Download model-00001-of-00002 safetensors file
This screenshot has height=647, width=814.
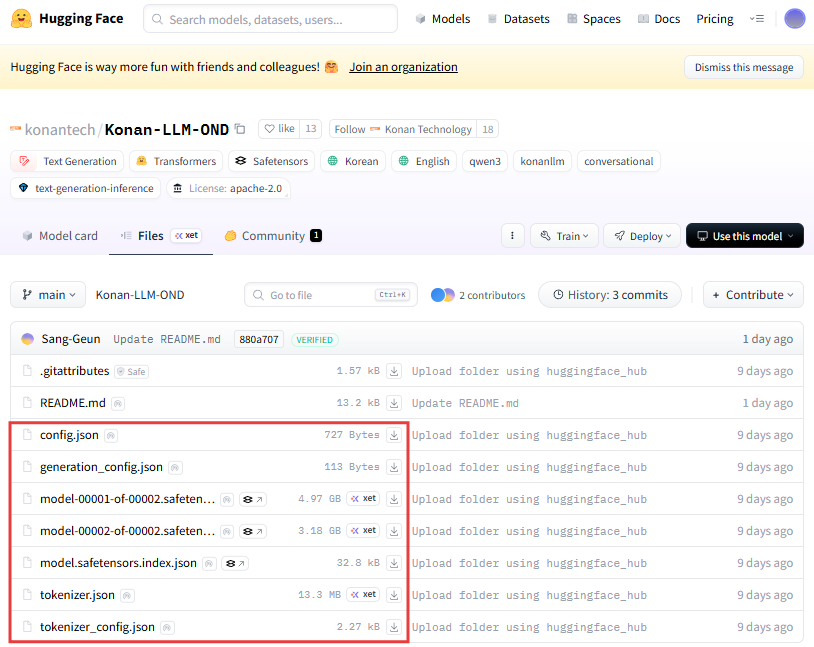(394, 499)
